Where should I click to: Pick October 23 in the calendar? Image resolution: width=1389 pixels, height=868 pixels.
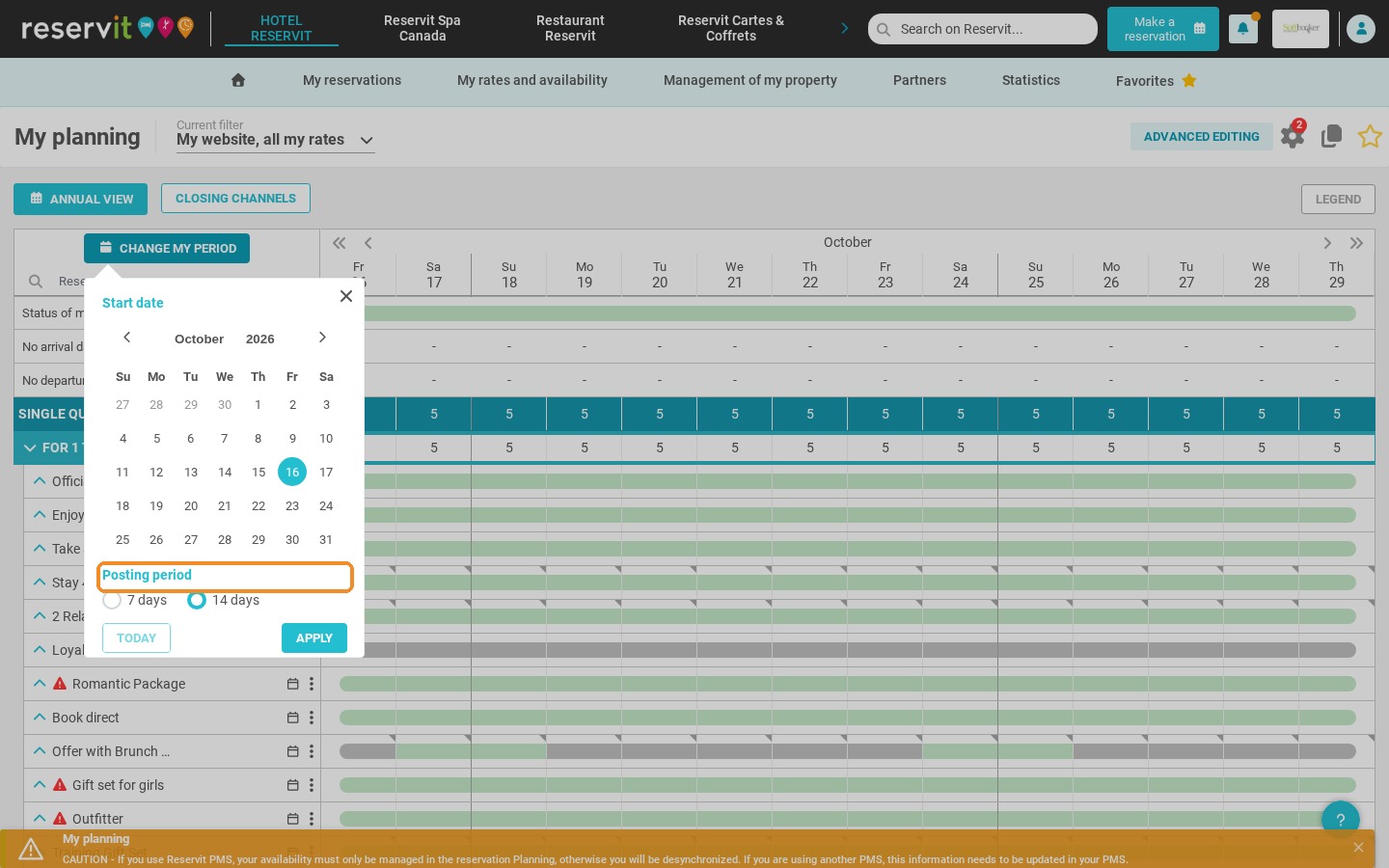pyautogui.click(x=292, y=505)
